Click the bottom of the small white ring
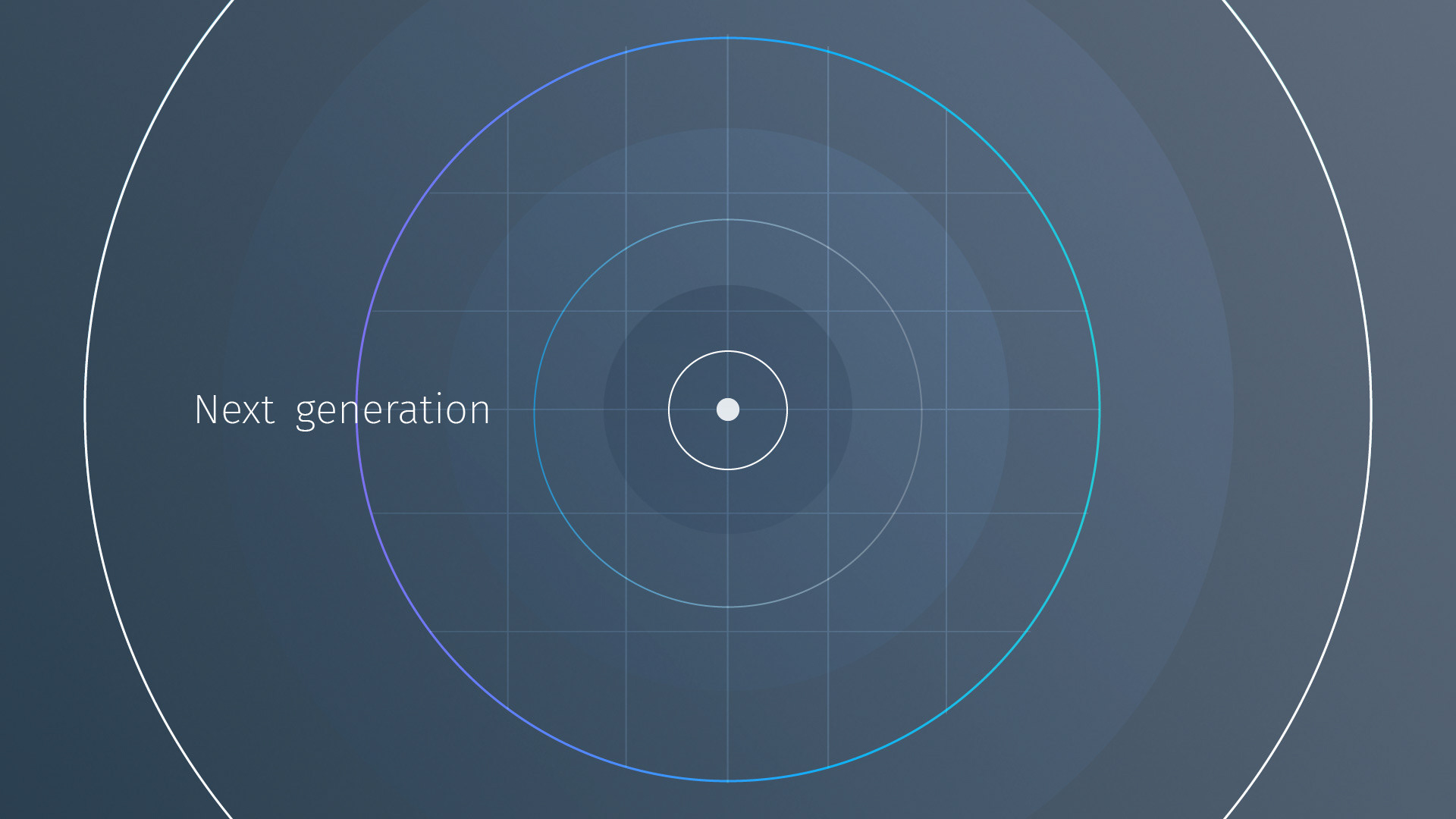Viewport: 1456px width, 819px height. (728, 469)
